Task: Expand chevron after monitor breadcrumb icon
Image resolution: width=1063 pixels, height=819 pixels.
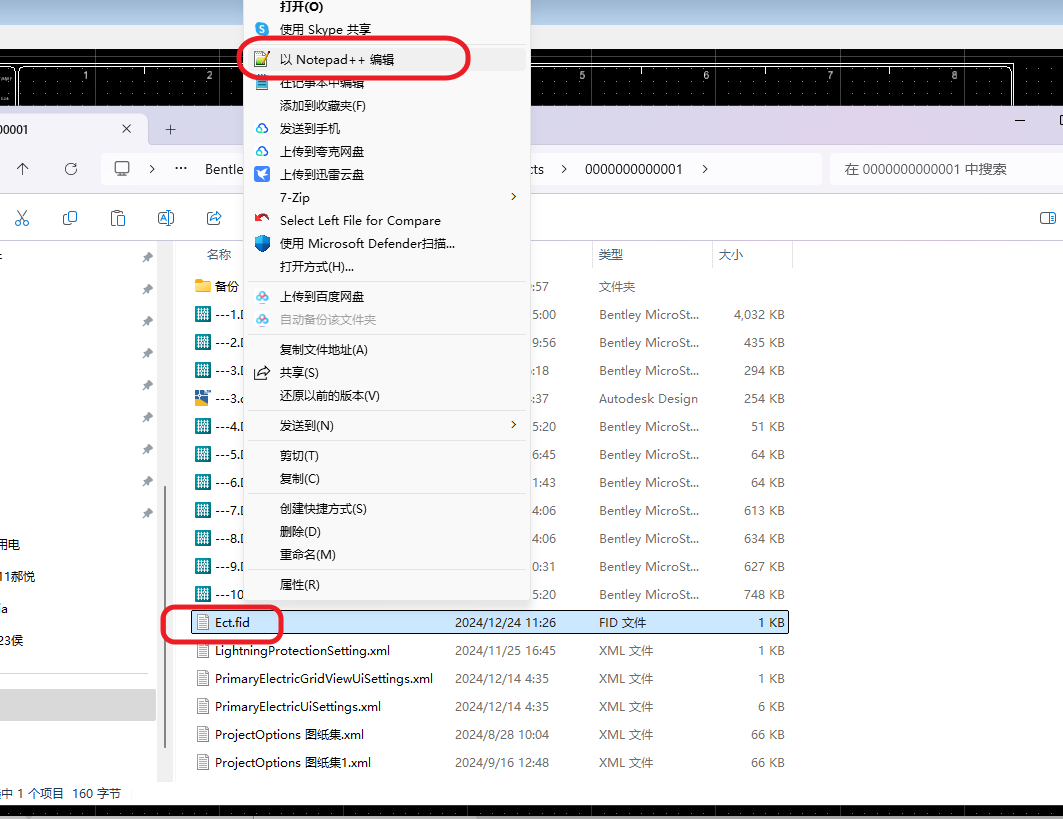Action: pyautogui.click(x=152, y=169)
